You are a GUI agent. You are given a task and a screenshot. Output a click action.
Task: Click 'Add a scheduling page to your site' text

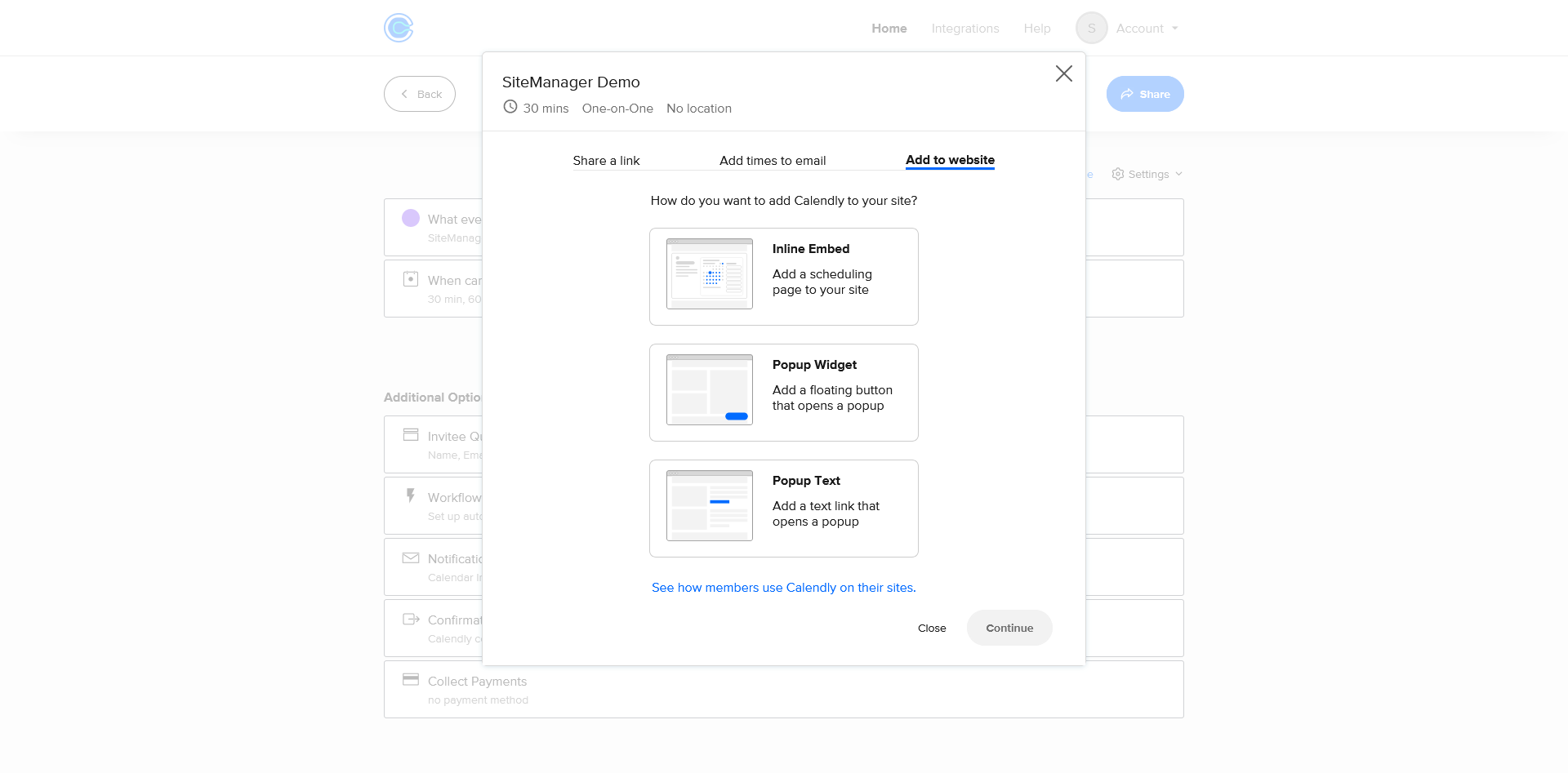click(822, 282)
